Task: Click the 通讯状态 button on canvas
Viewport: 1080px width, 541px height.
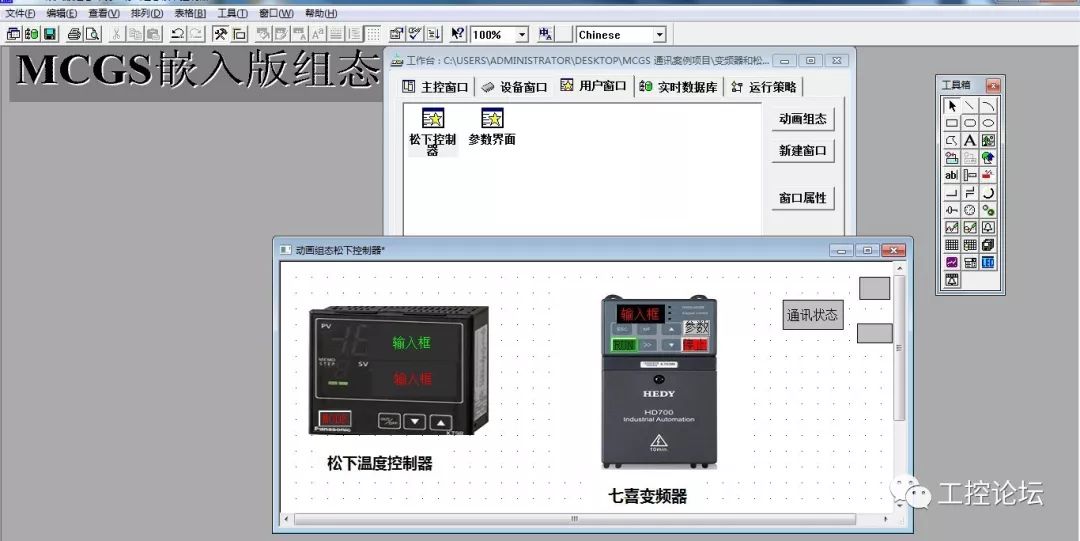Action: 813,315
